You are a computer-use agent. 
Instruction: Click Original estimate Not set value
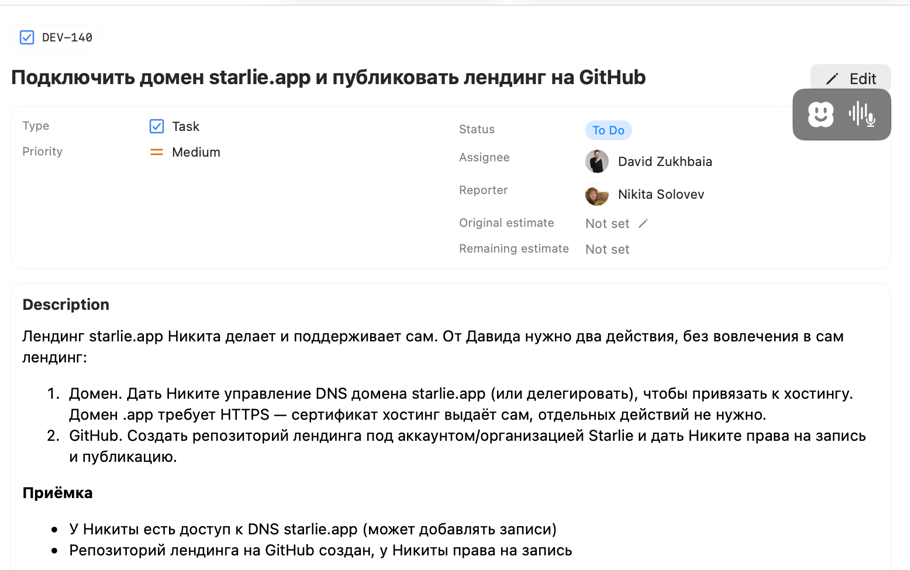coord(607,223)
